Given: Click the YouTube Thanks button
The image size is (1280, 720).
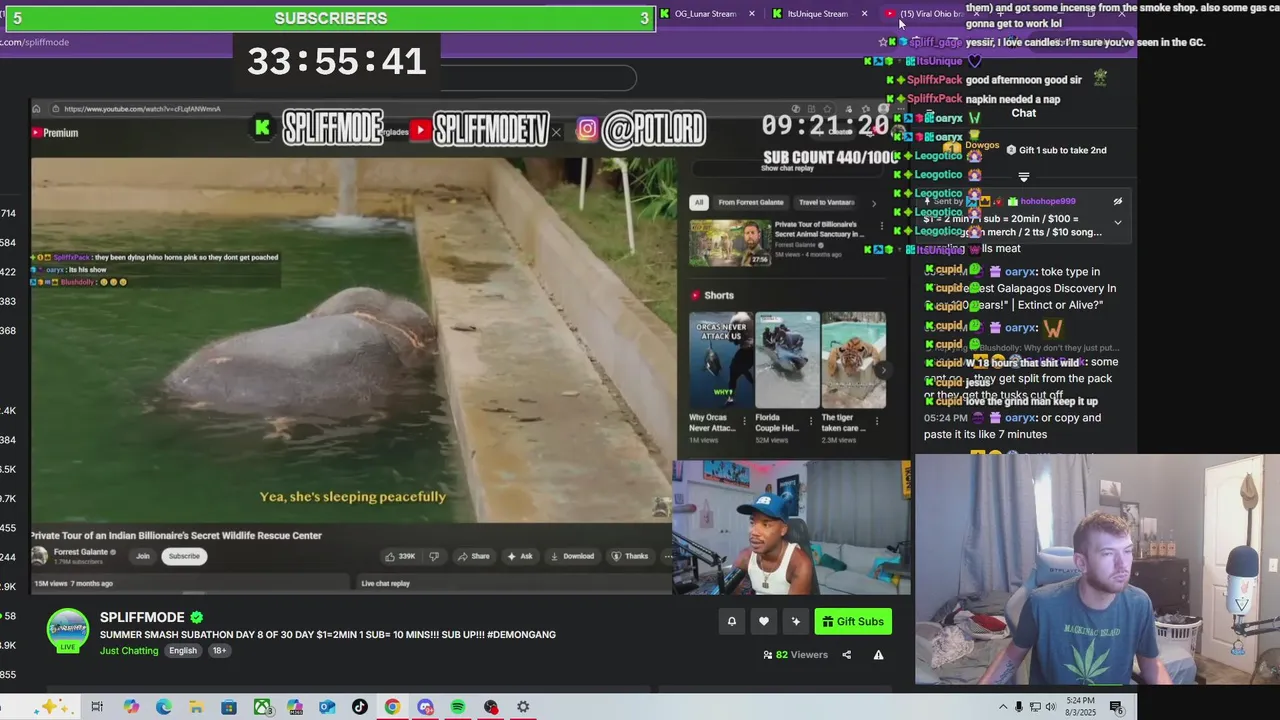Looking at the screenshot, I should tap(630, 556).
